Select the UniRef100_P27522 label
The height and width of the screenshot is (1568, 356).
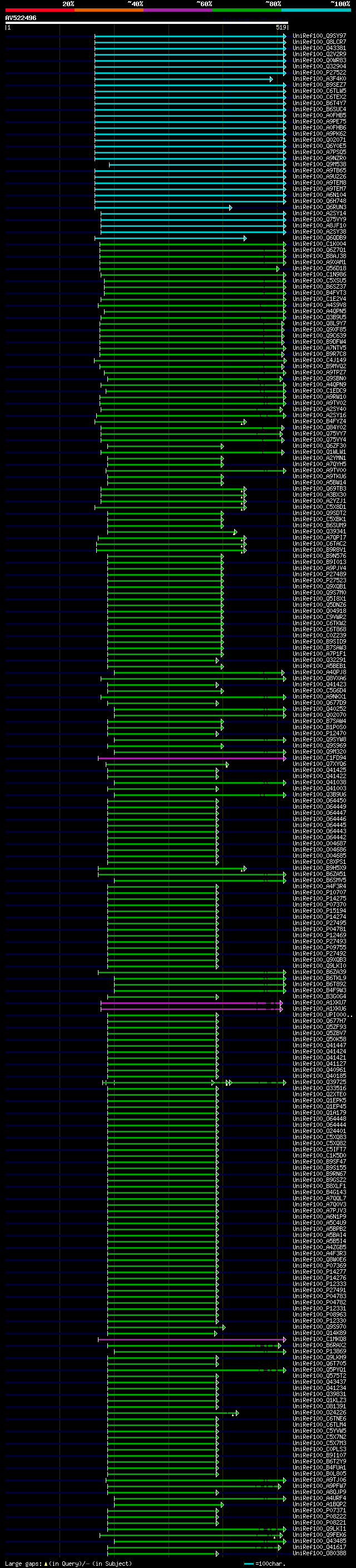pos(319,72)
